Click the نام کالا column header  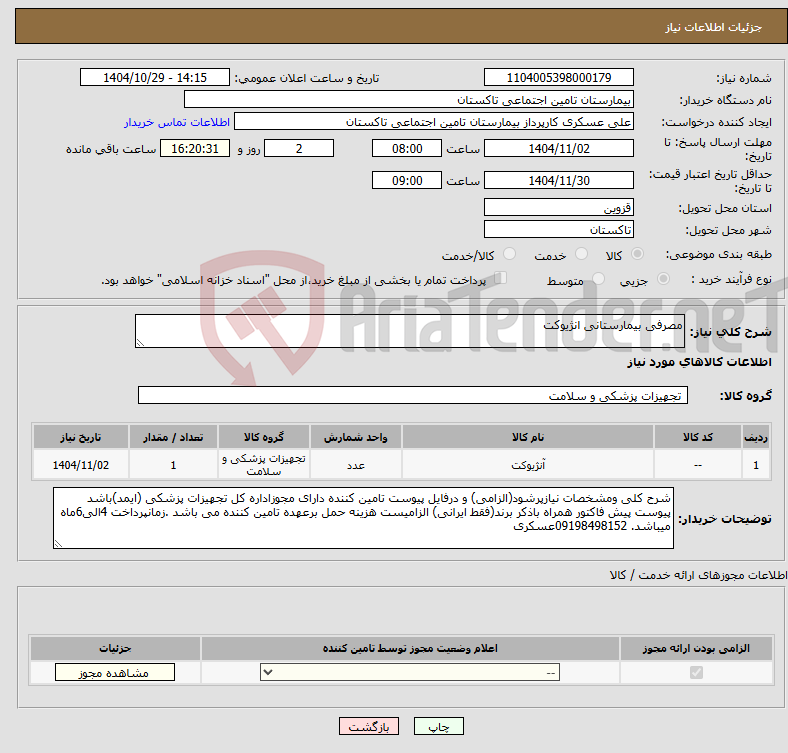tap(528, 437)
